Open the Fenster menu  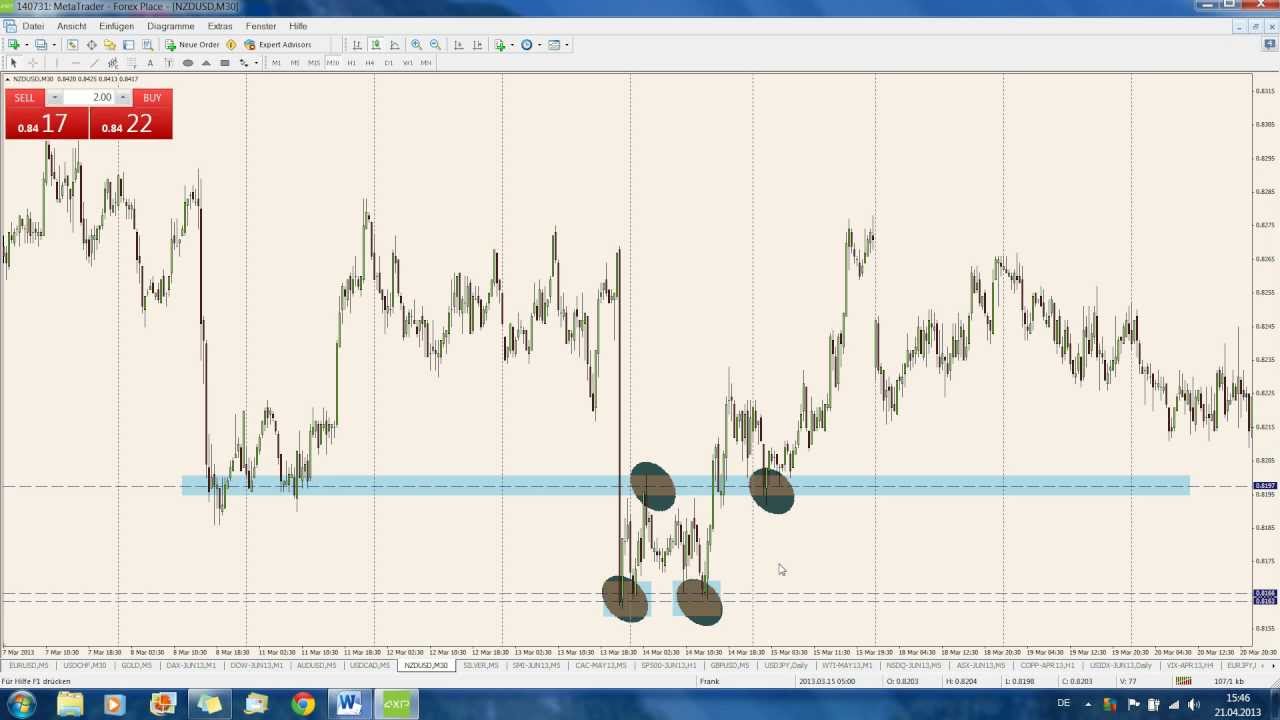pyautogui.click(x=261, y=26)
